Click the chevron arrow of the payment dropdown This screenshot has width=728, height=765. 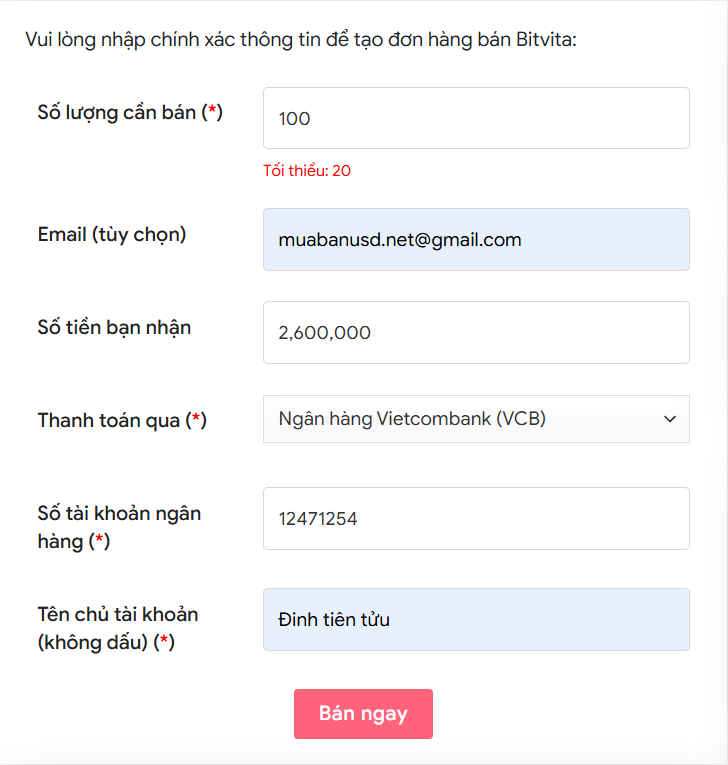coord(670,419)
